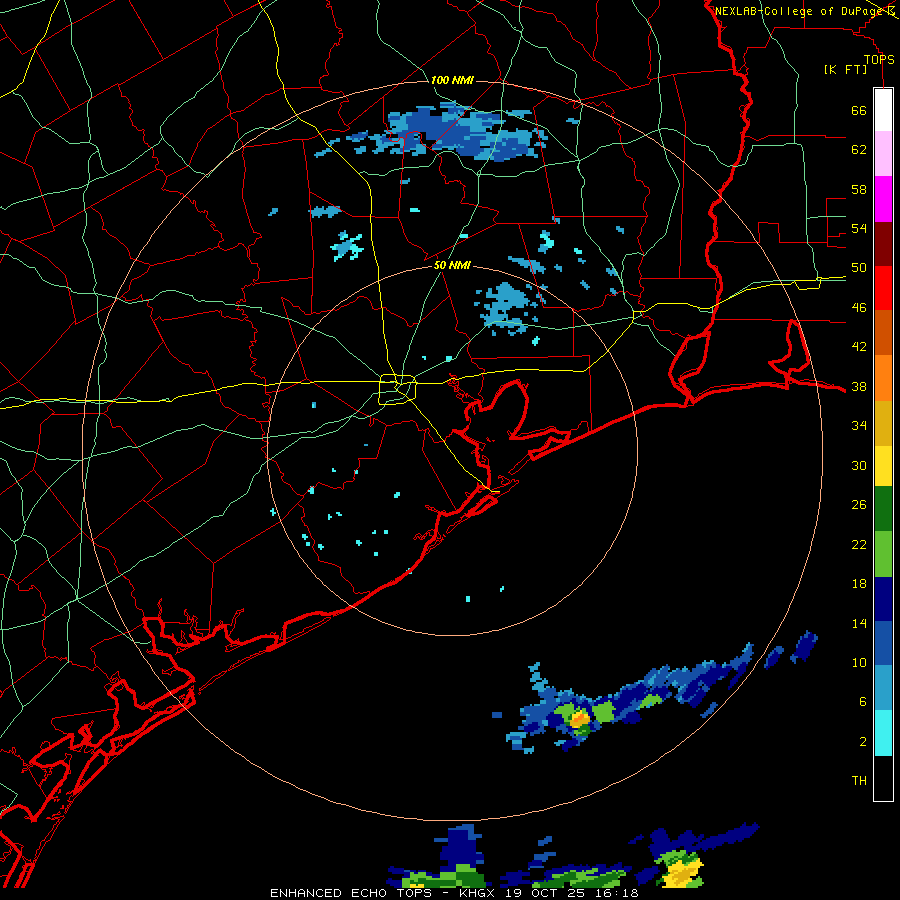
Task: Click the yellow Houston beltway loop at center
Action: (397, 389)
